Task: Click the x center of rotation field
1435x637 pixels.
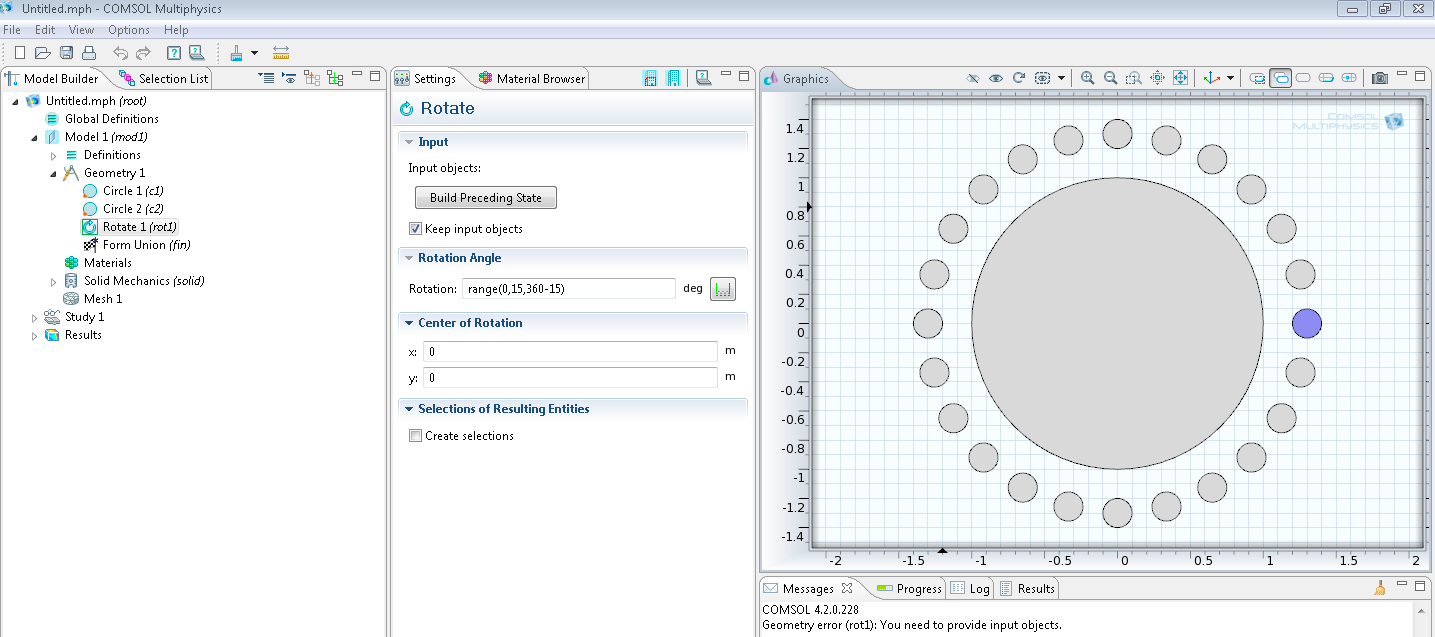Action: 570,352
